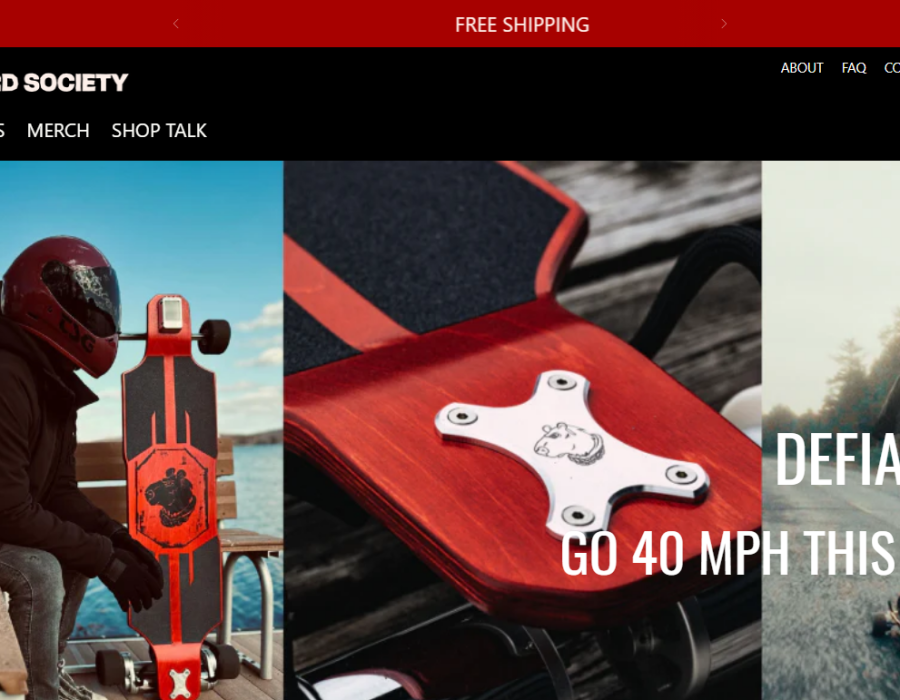The image size is (900, 700).
Task: Click the SOCIETY brand logo
Action: (x=64, y=83)
